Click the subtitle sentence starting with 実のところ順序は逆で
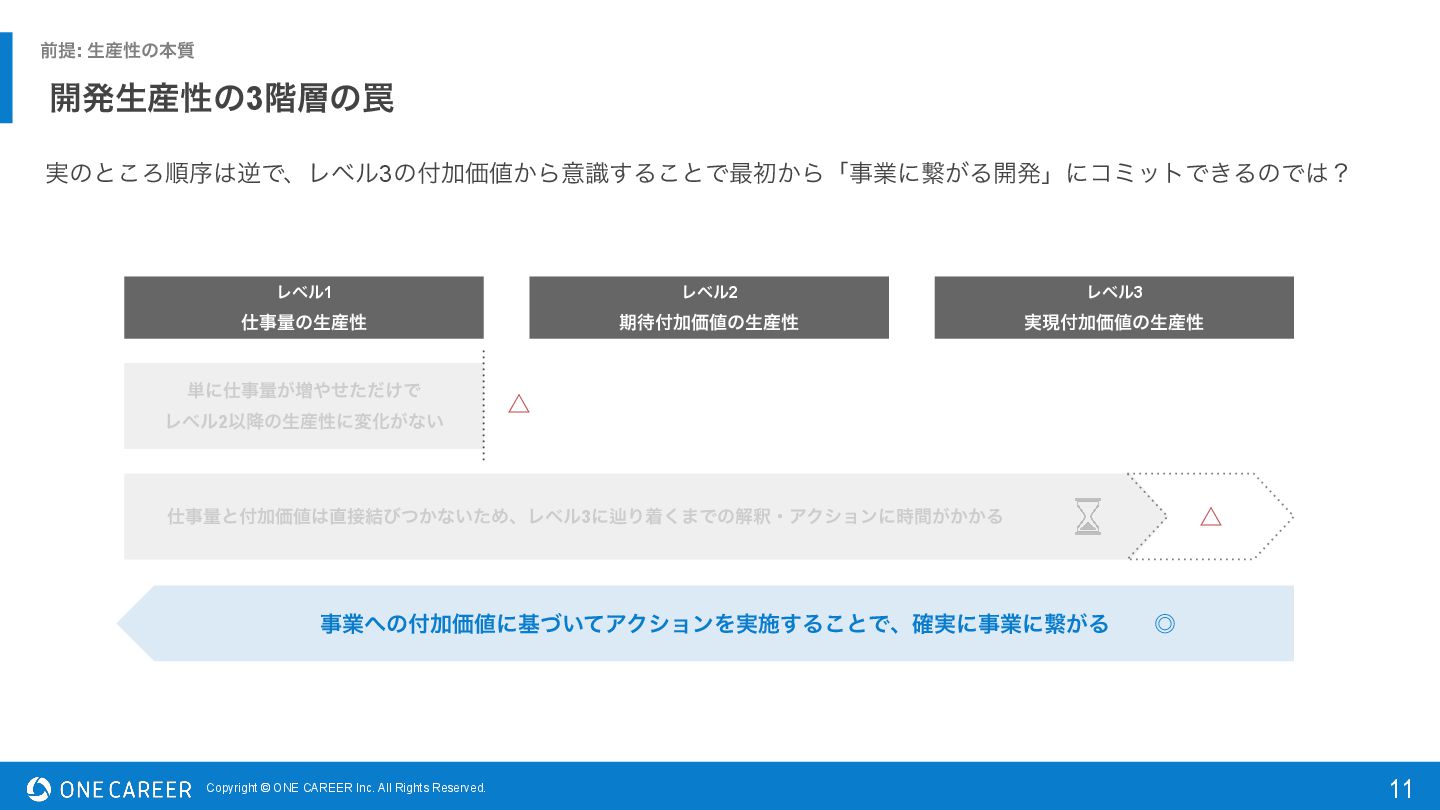Screen dimensions: 1440x810 tap(698, 173)
